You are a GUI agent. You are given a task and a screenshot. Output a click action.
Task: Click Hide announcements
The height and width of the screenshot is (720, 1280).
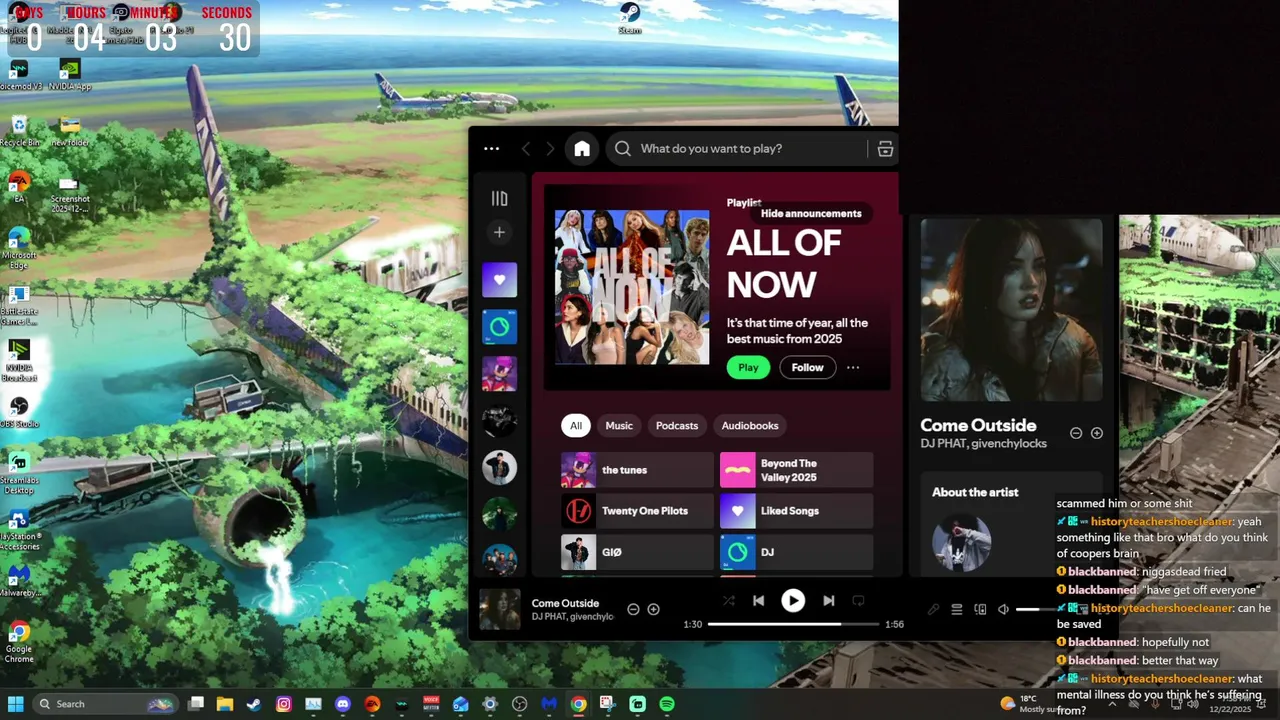point(811,213)
